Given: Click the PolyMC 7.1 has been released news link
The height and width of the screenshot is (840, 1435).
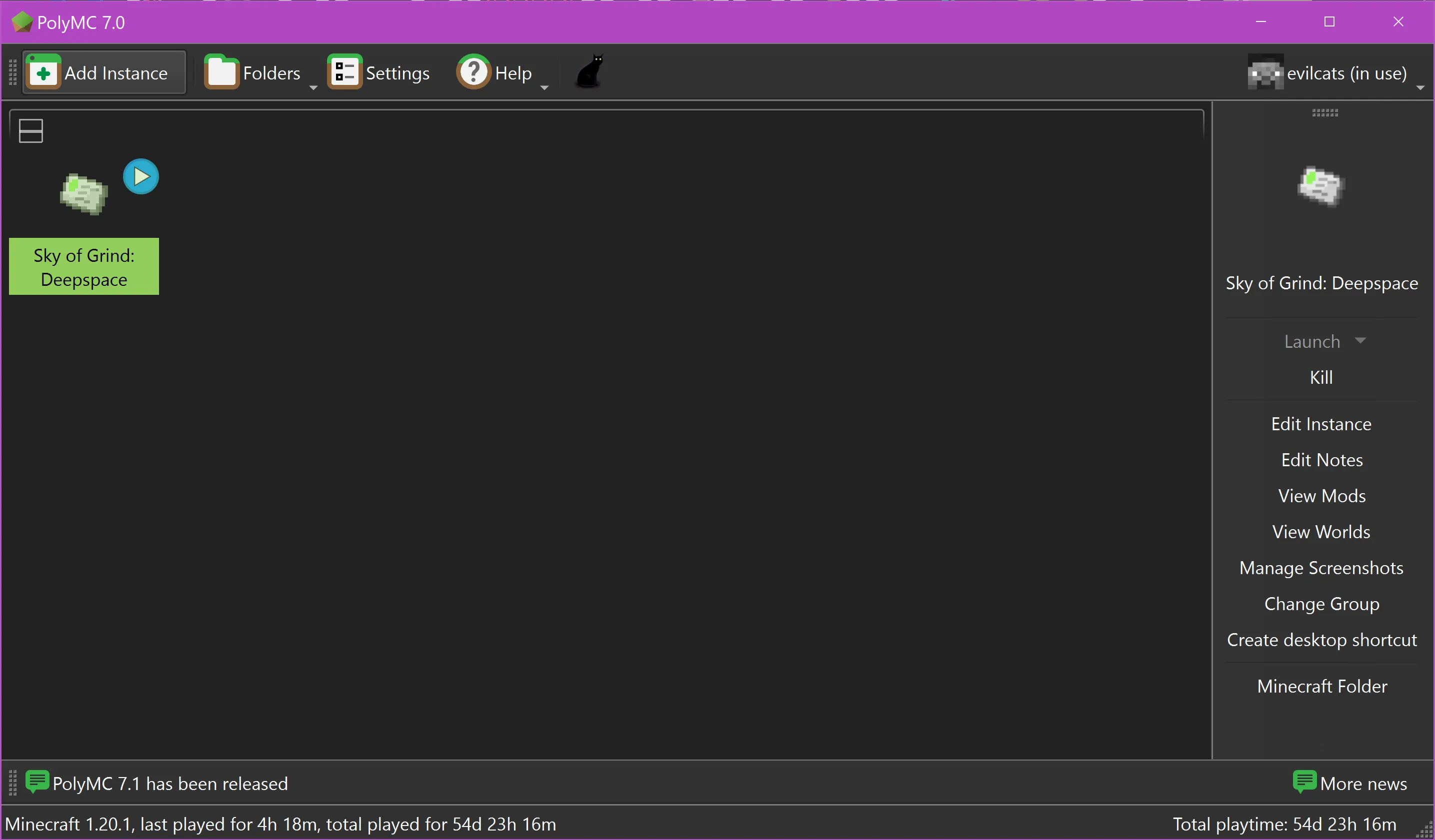Looking at the screenshot, I should (169, 784).
